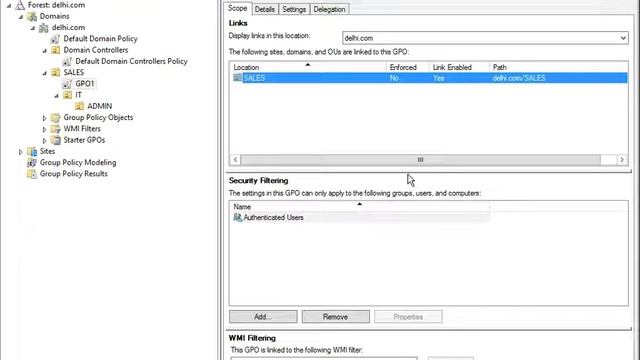Collapse the Domains node
640x360 pixels.
21,17
